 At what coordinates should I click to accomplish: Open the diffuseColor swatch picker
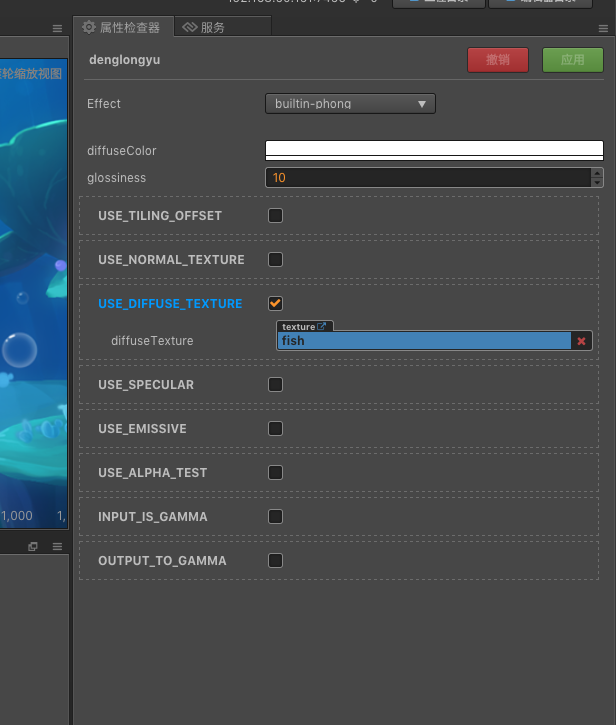click(x=434, y=150)
